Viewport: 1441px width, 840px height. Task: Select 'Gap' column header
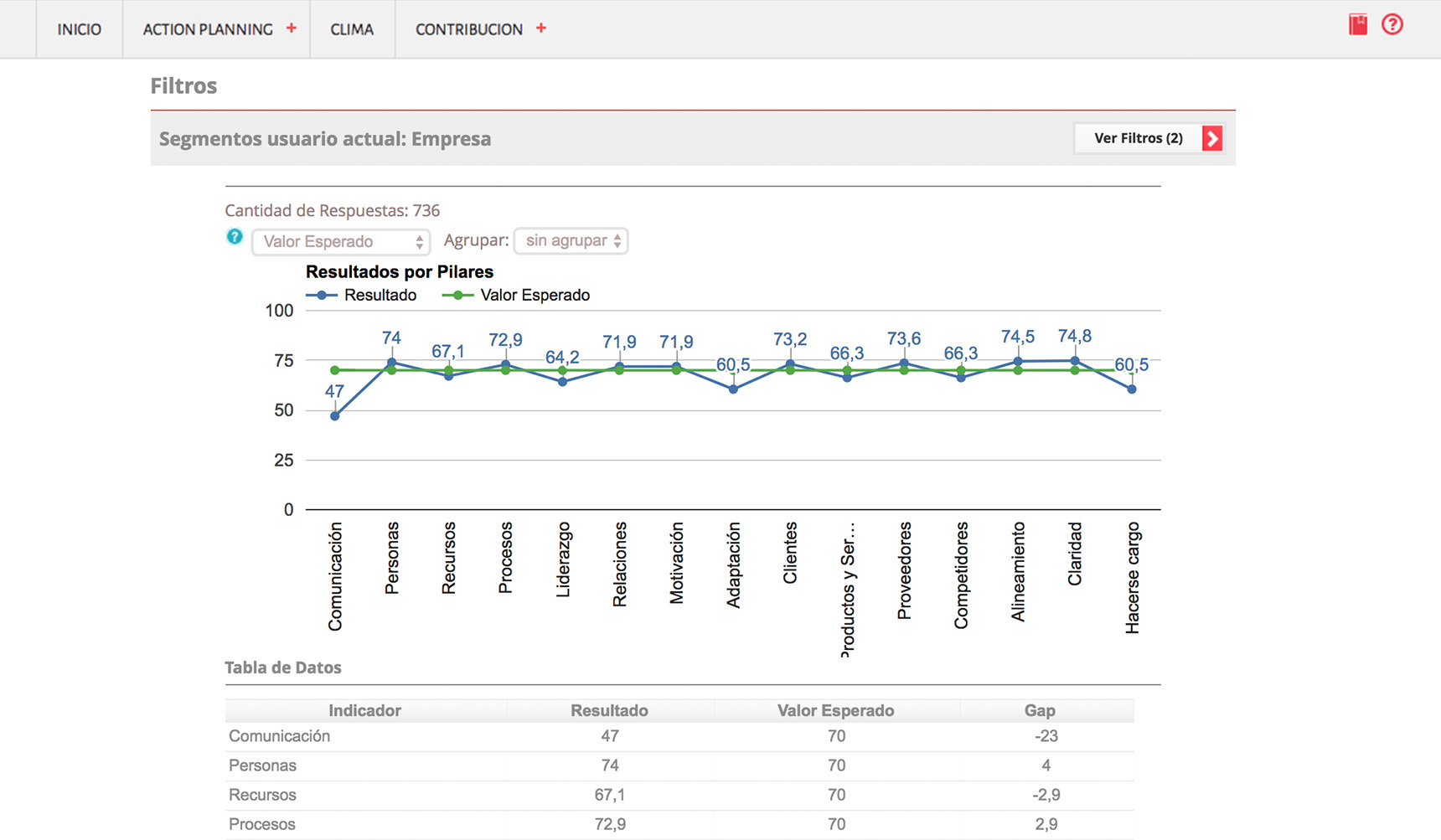pyautogui.click(x=1040, y=710)
